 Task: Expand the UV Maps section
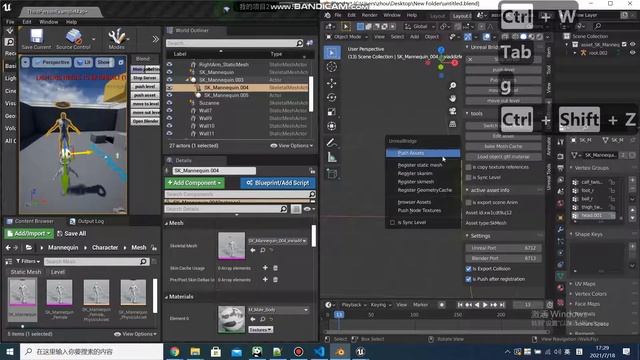point(585,284)
